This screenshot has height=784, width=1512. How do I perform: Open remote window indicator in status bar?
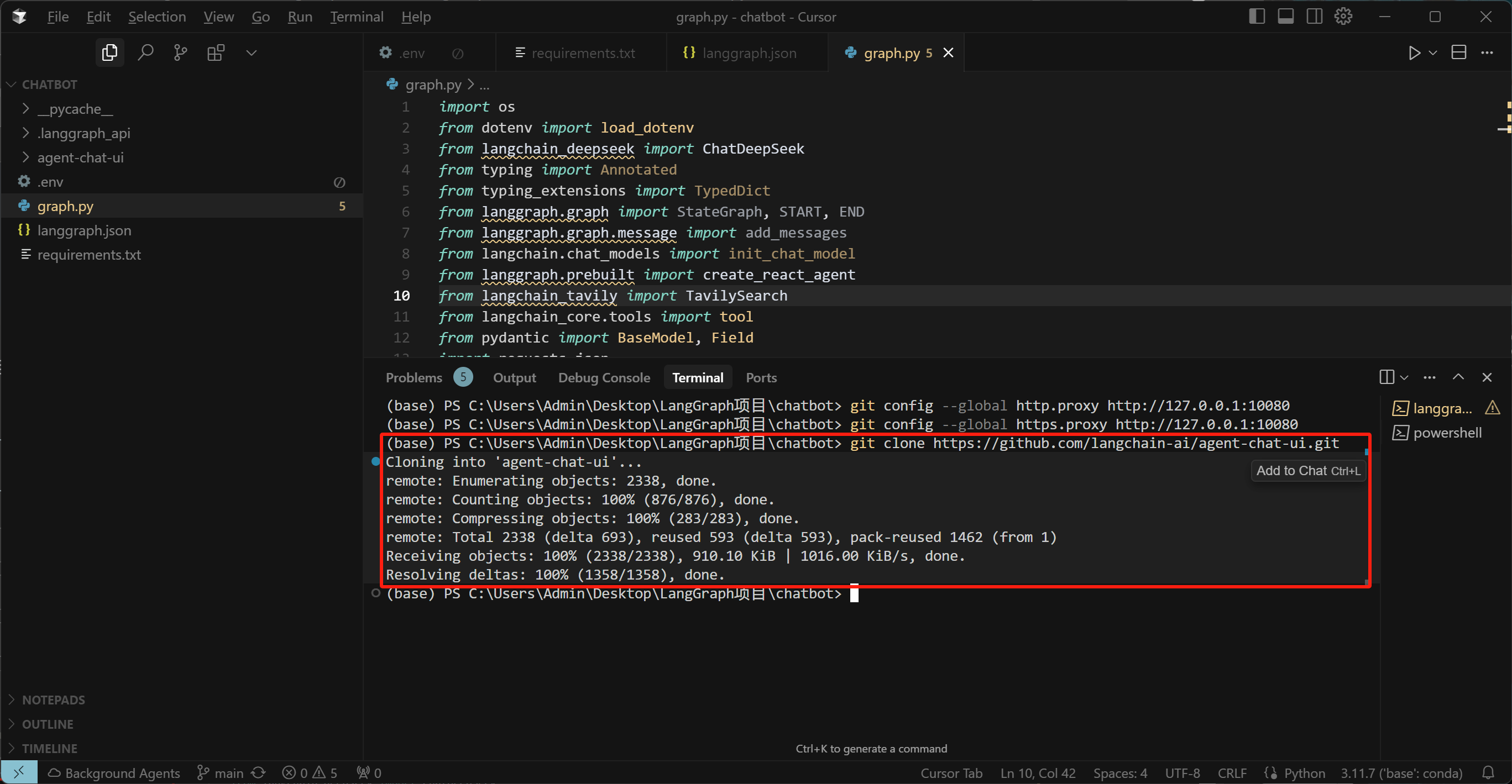coord(19,773)
